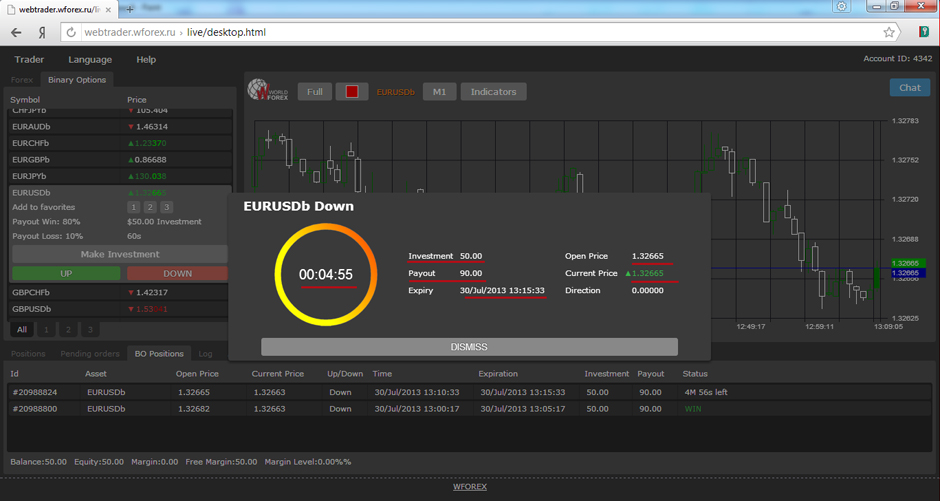Click the red chart color square button
The image size is (940, 501).
352,92
